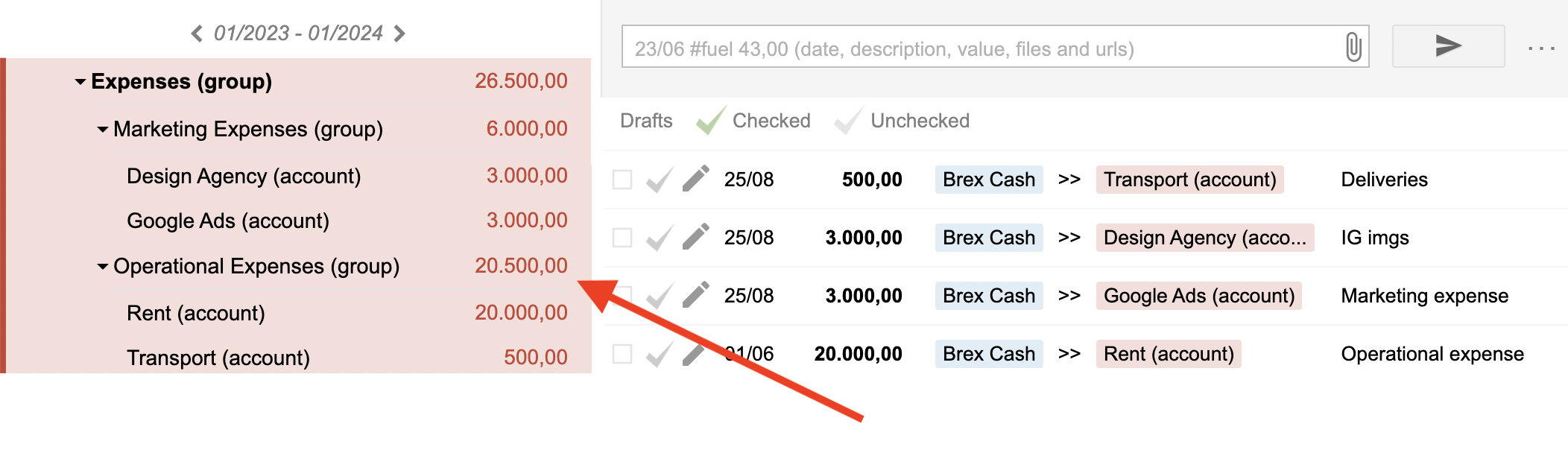Tick the checkbox for Deliveries transaction

coord(622,180)
